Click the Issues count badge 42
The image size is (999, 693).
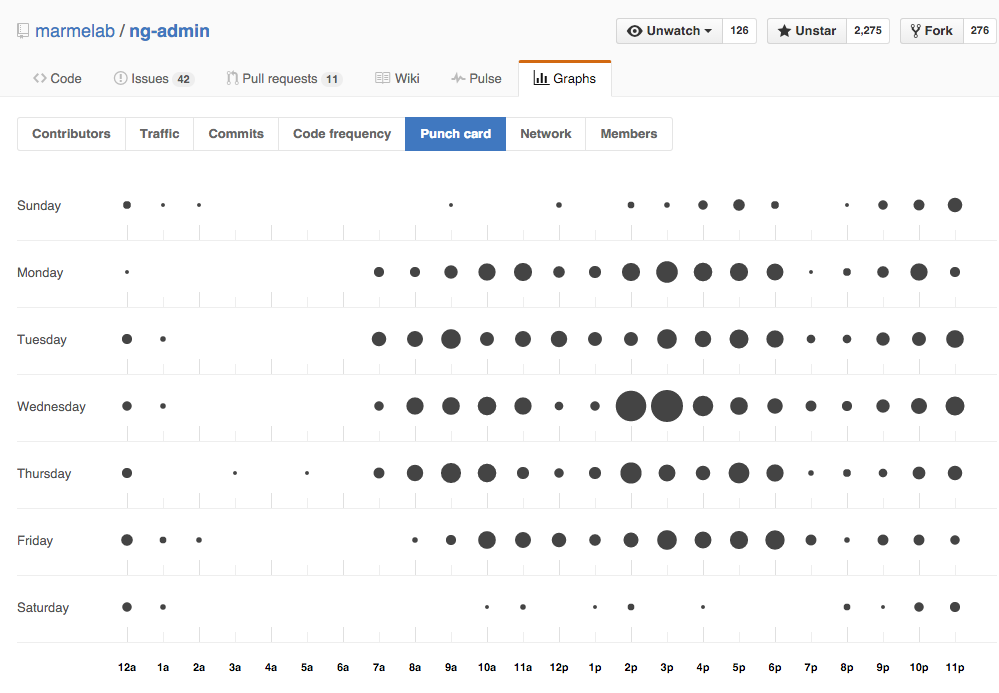tap(183, 79)
